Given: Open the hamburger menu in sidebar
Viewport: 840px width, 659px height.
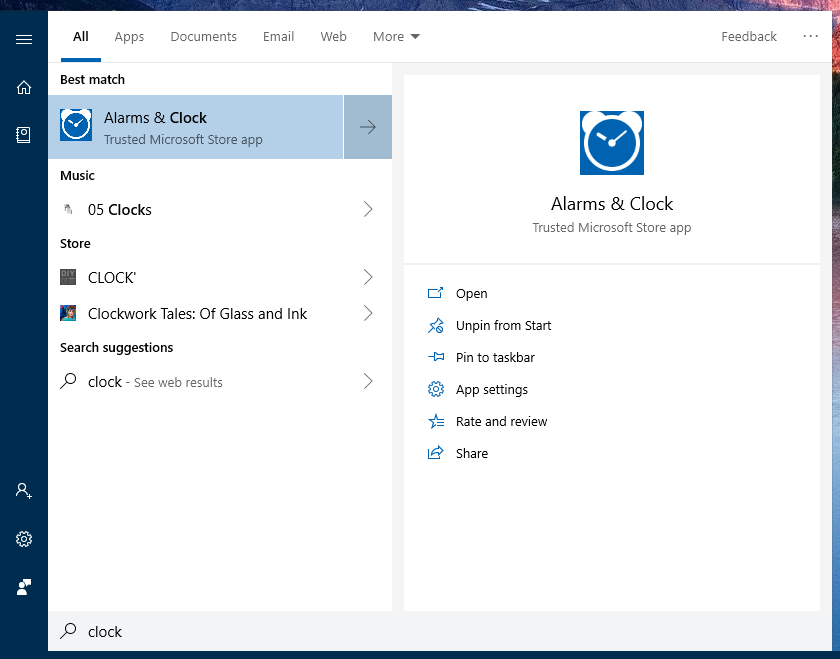Looking at the screenshot, I should point(24,40).
